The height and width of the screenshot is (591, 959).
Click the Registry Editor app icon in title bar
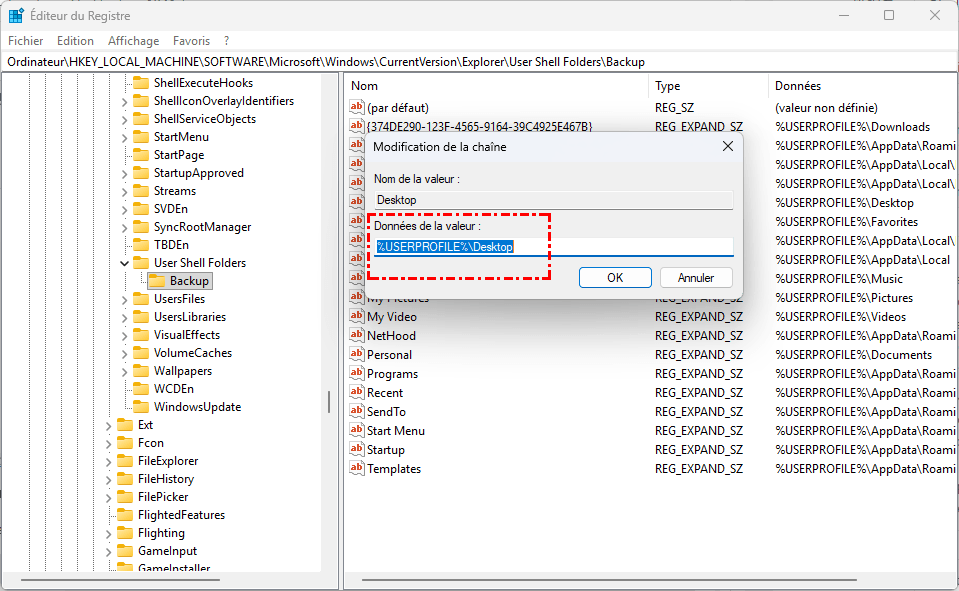(x=16, y=15)
